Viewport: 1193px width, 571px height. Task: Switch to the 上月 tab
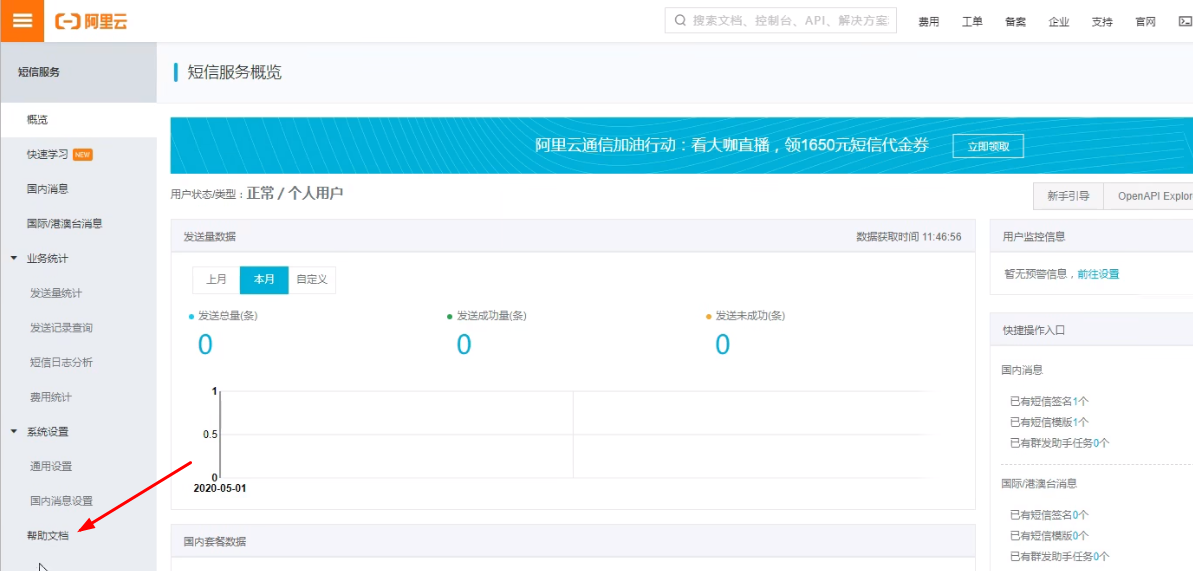[x=216, y=279]
